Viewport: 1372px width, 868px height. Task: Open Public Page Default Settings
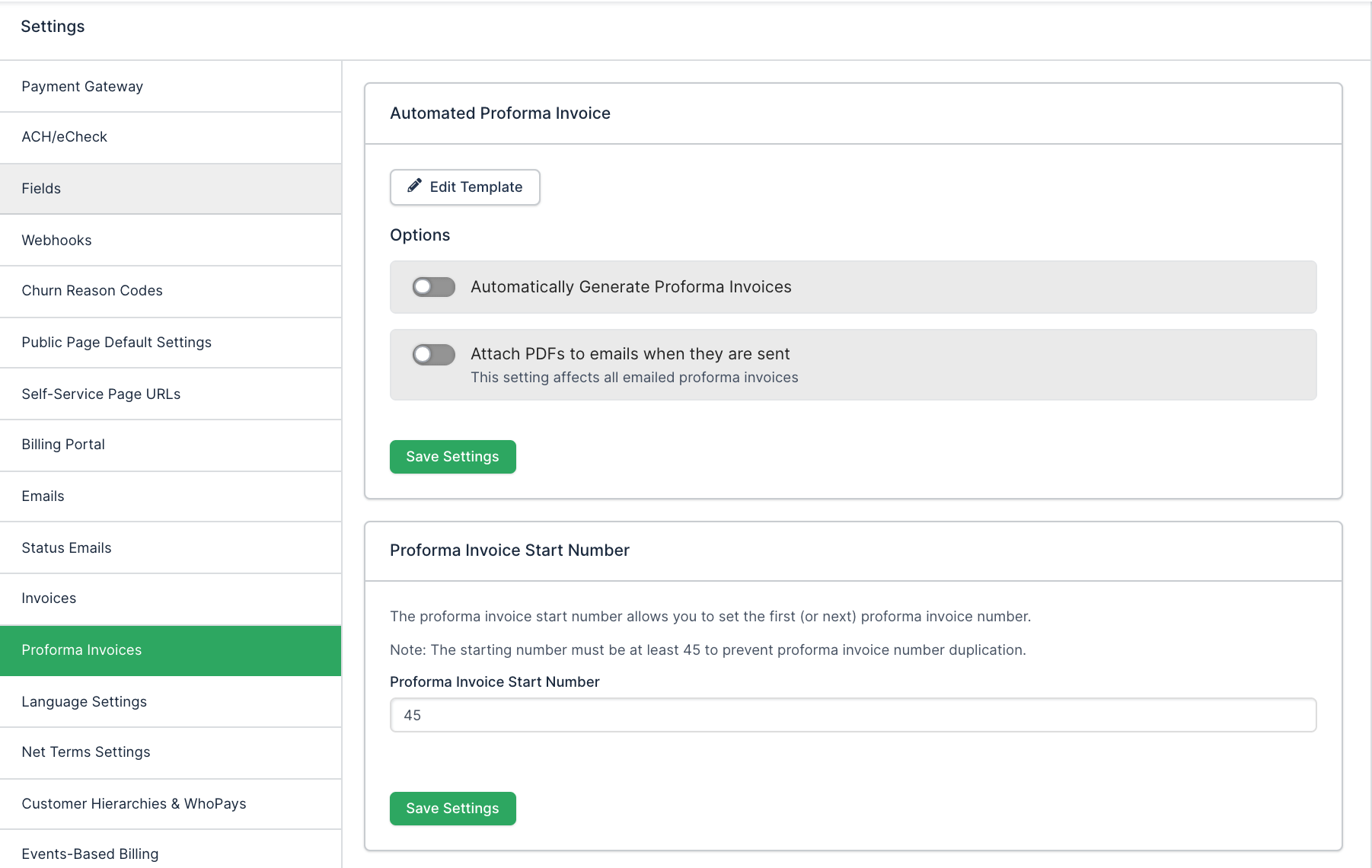(x=116, y=343)
